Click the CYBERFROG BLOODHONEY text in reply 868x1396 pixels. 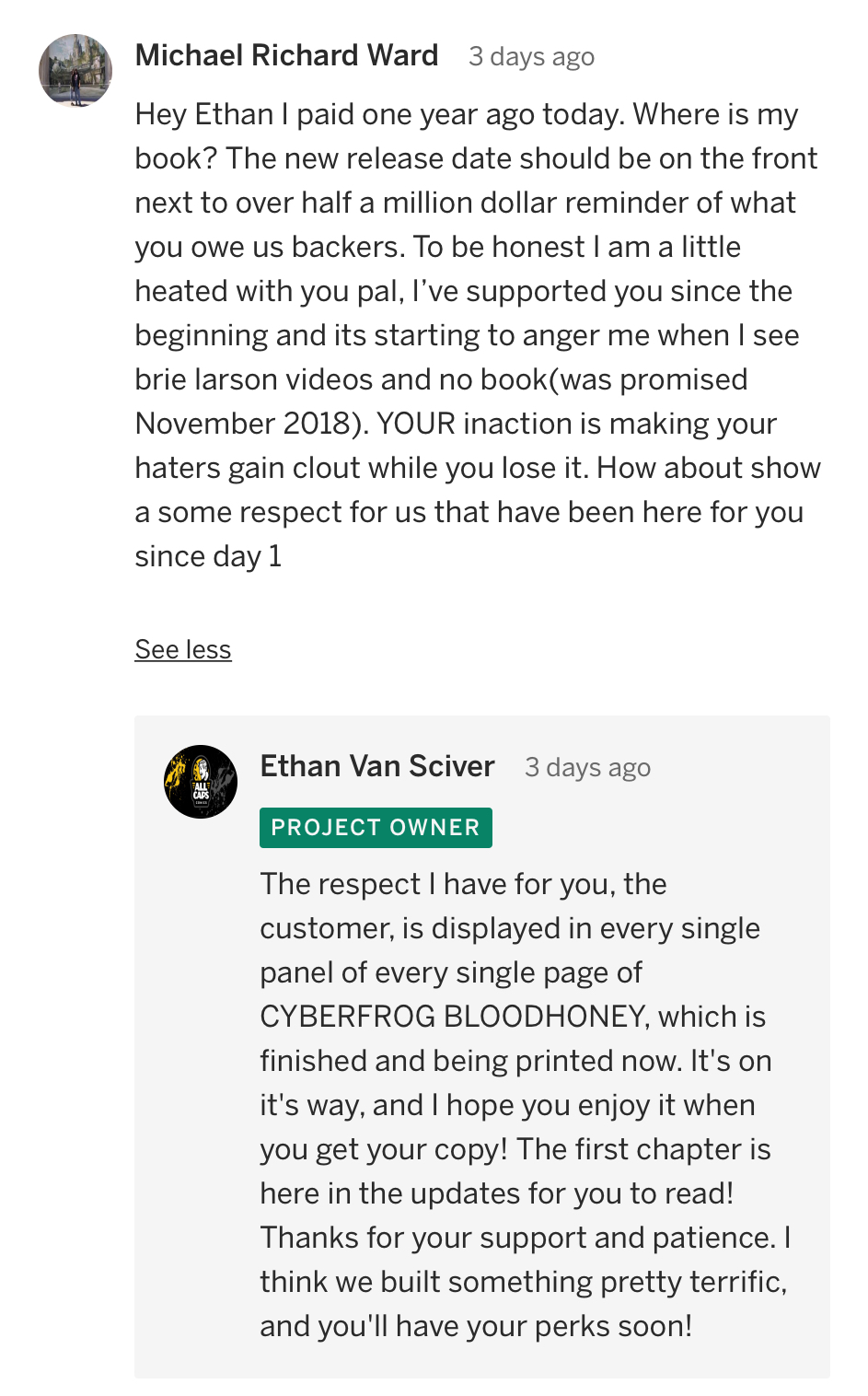(455, 1017)
